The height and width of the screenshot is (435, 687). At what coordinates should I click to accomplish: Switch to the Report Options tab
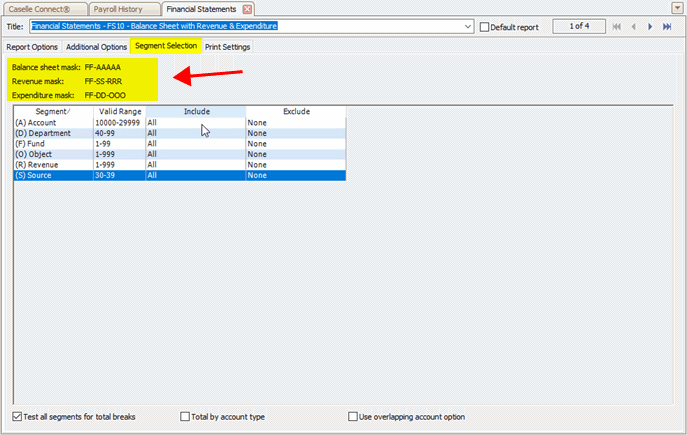pos(32,46)
